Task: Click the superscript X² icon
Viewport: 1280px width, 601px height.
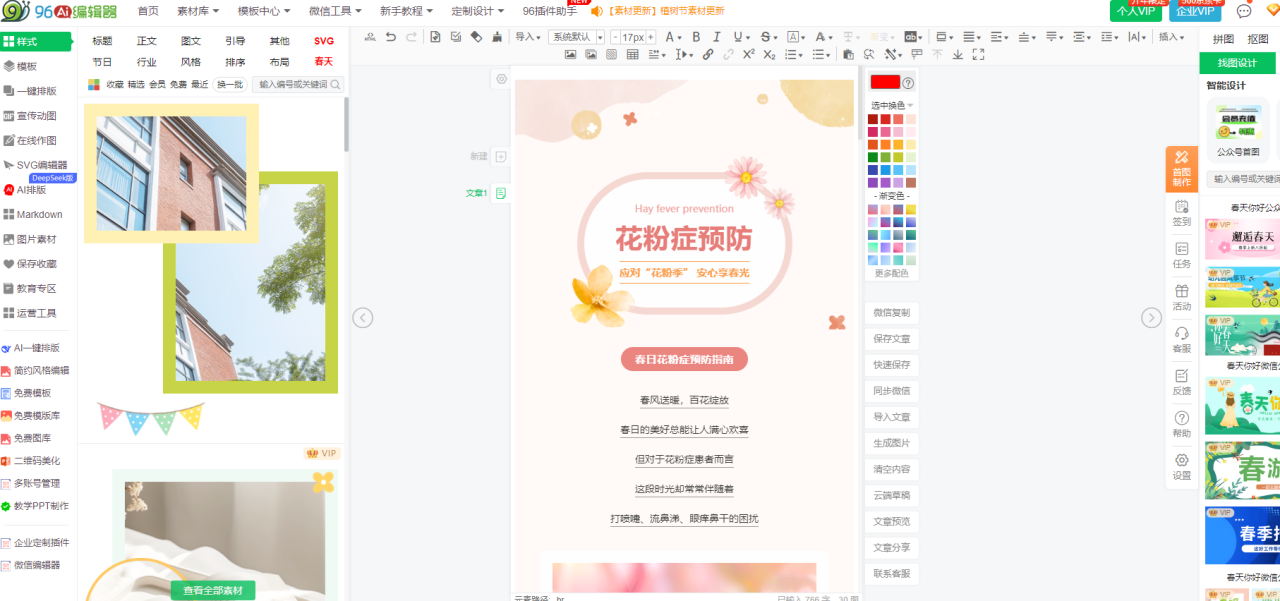Action: point(748,55)
